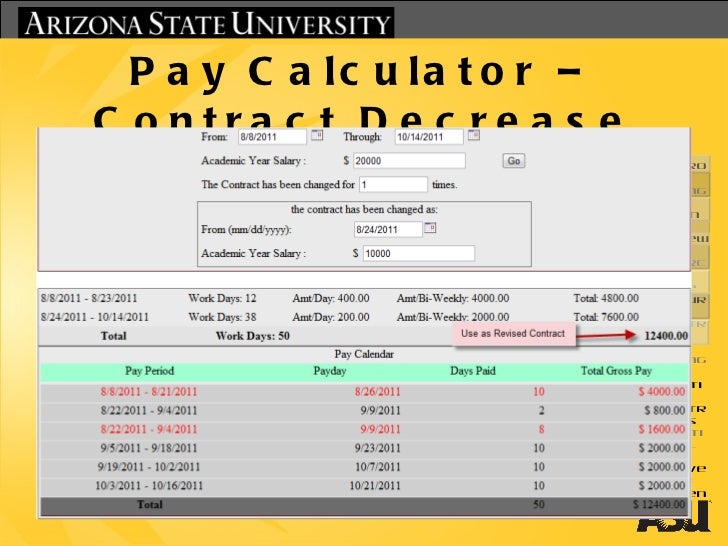The width and height of the screenshot is (728, 546).
Task: Click 'Total: 4800.00' value
Action: pos(606,298)
